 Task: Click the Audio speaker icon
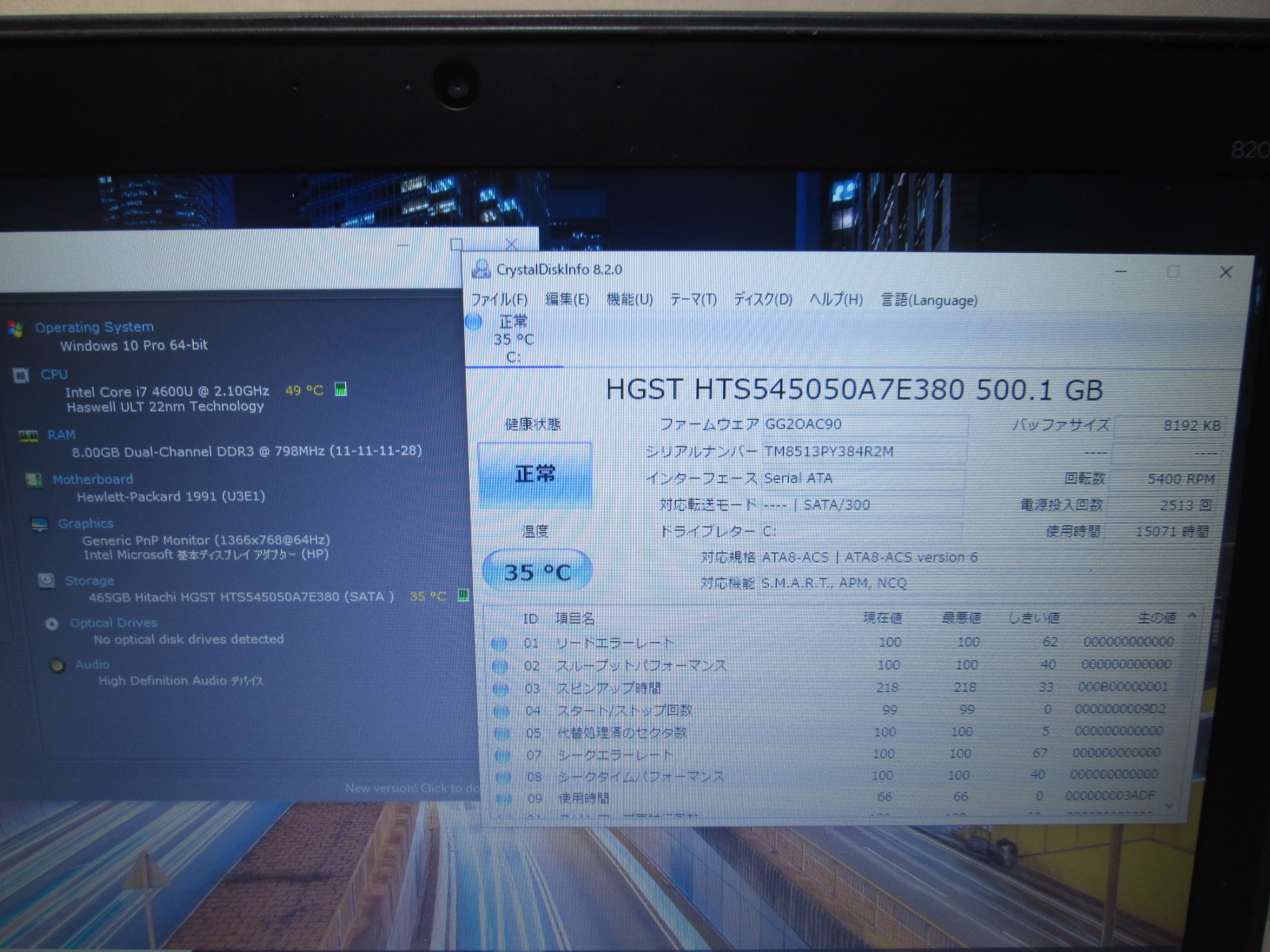pyautogui.click(x=57, y=666)
